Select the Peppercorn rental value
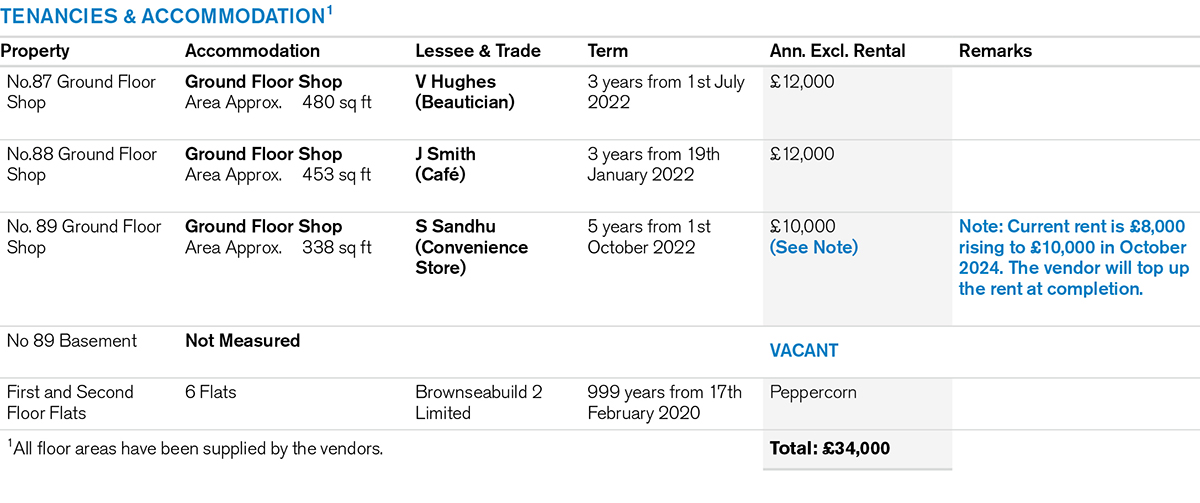Viewport: 1200px width, 503px height. tap(813, 392)
